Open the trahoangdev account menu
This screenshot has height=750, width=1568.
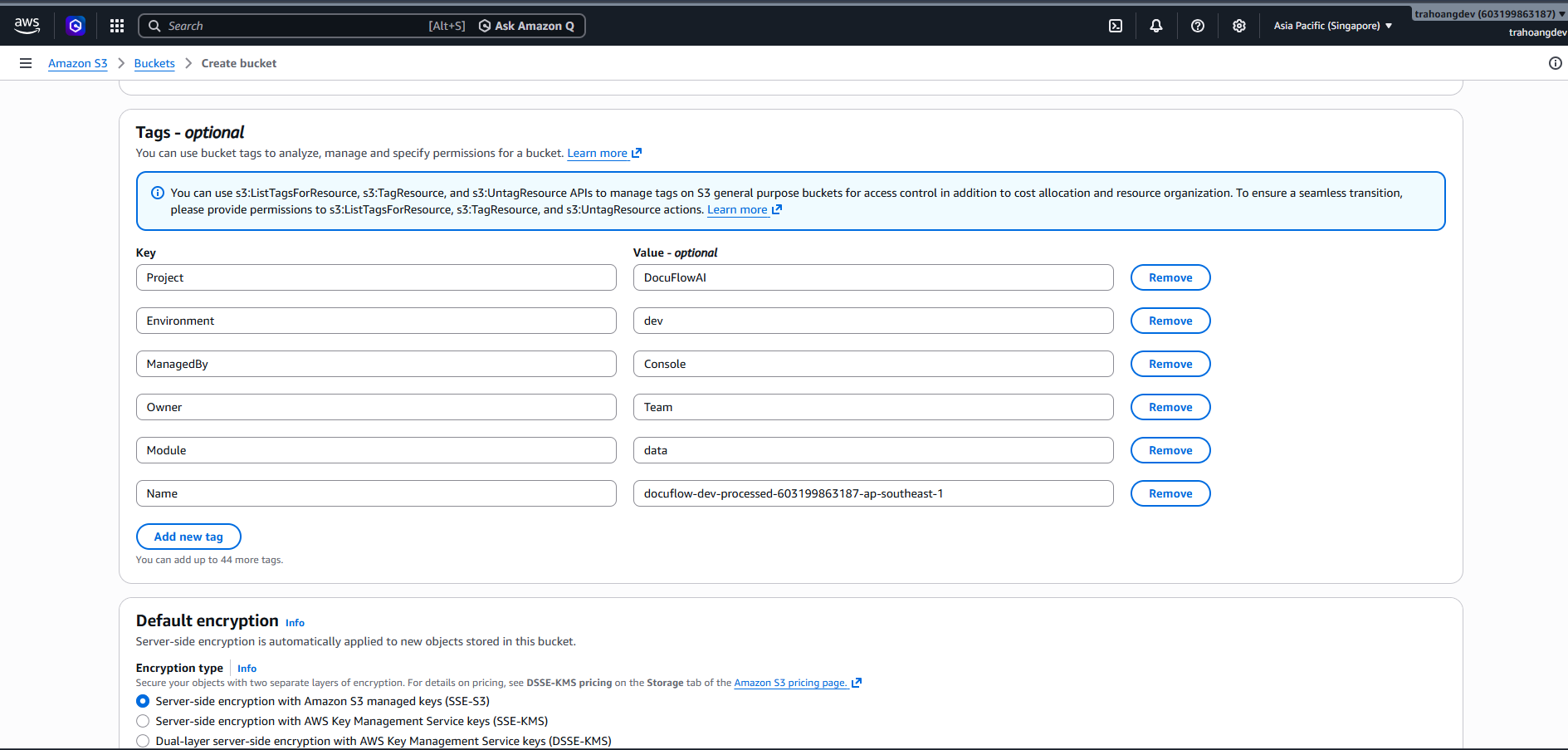pos(1489,14)
